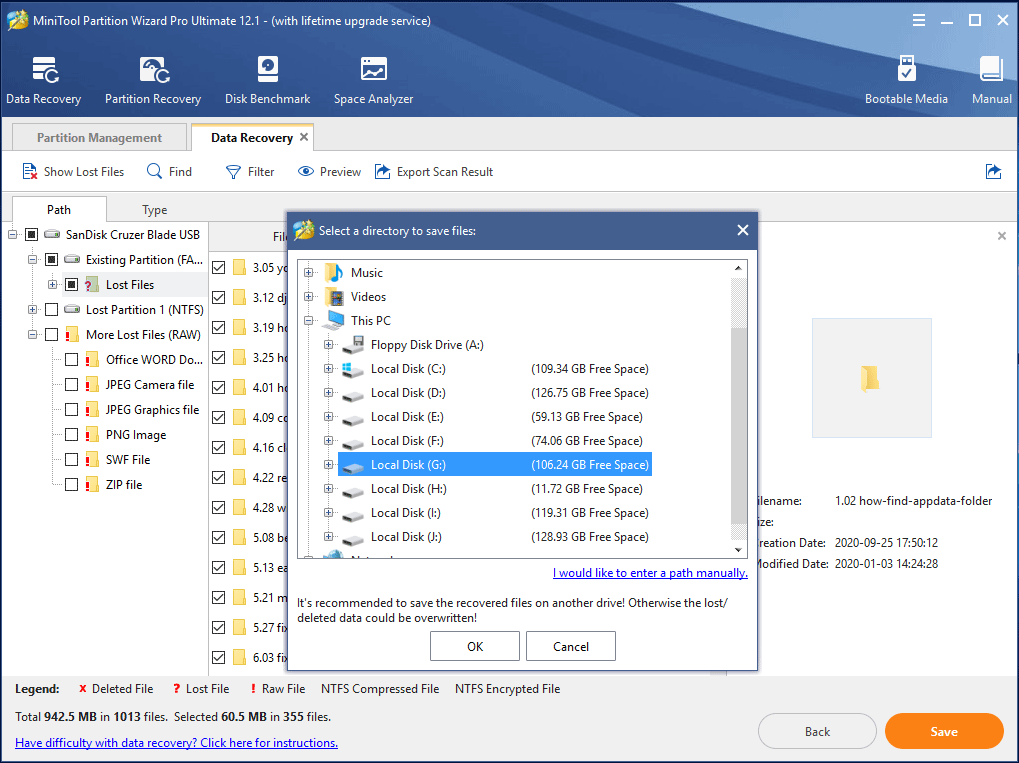Open the Filter option
This screenshot has height=763, width=1019.
[250, 172]
